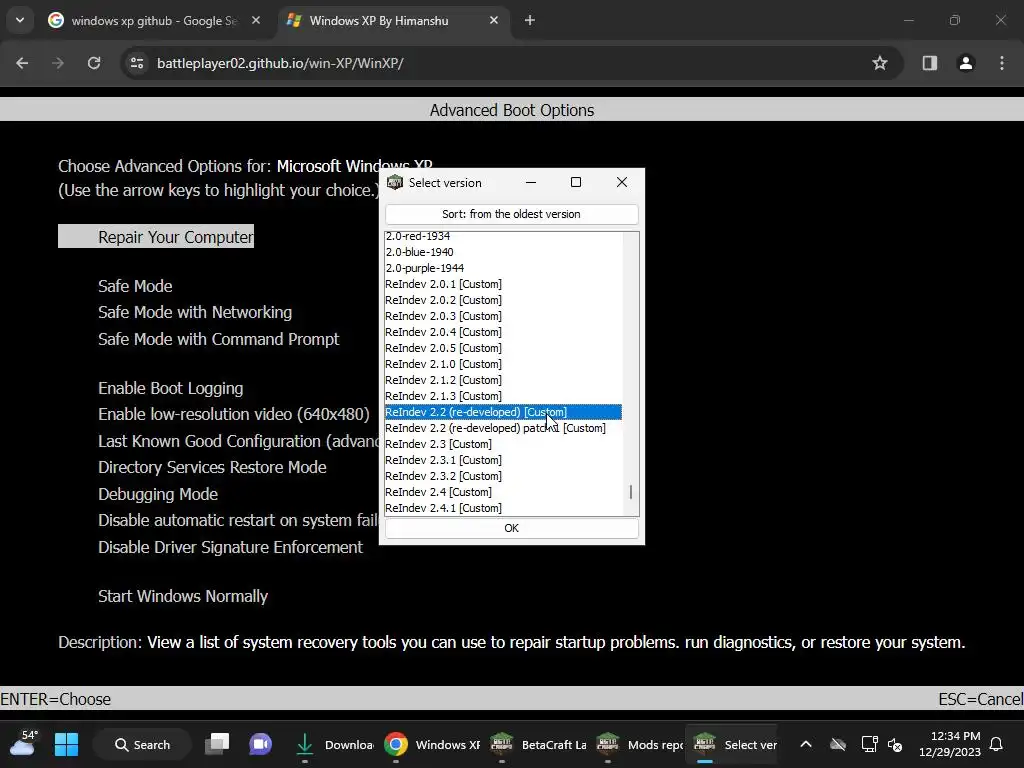Select ReIndev 2.0.2 [Custom]
Viewport: 1024px width, 768px height.
coord(503,300)
